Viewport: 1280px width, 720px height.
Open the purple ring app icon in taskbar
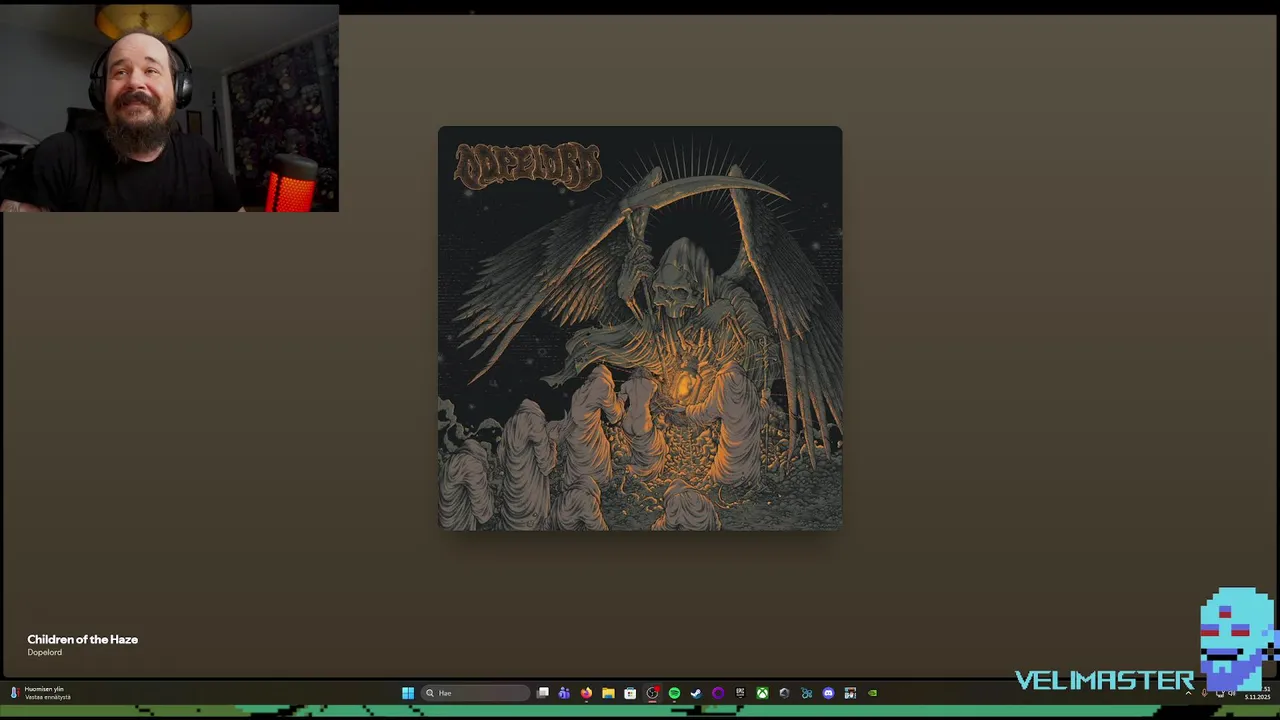pos(718,693)
